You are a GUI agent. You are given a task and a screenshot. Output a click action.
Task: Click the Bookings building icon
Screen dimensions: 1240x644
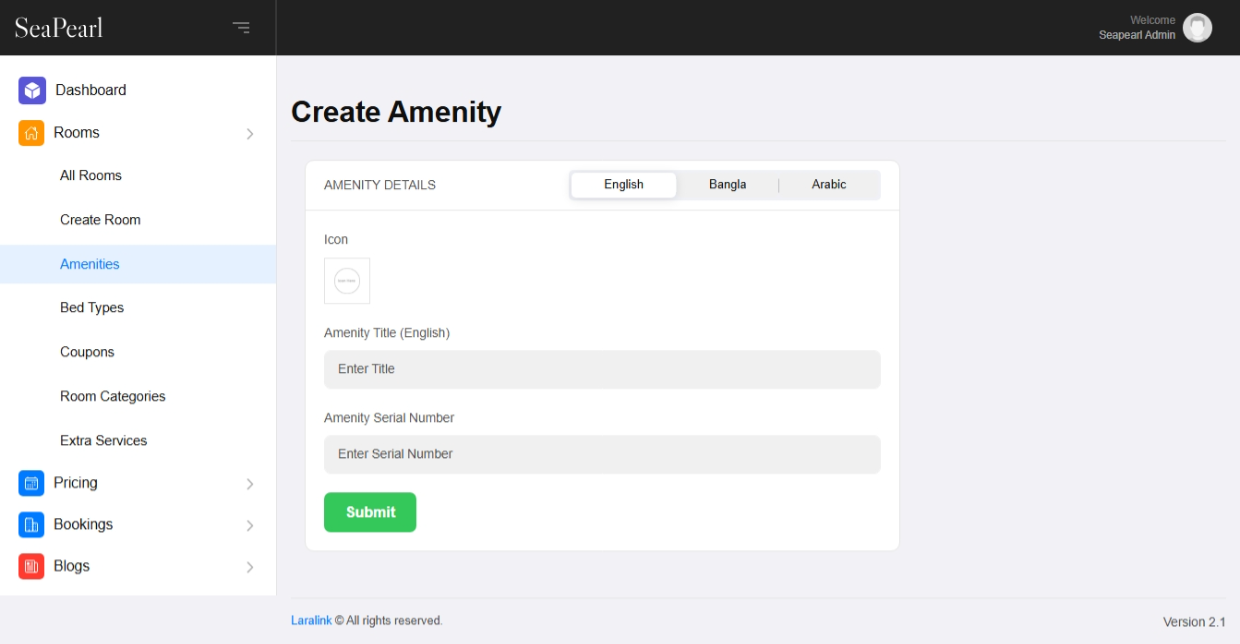(31, 525)
